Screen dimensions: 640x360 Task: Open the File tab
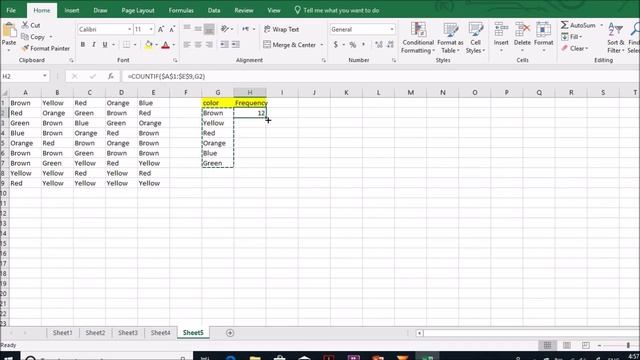coord(11,10)
